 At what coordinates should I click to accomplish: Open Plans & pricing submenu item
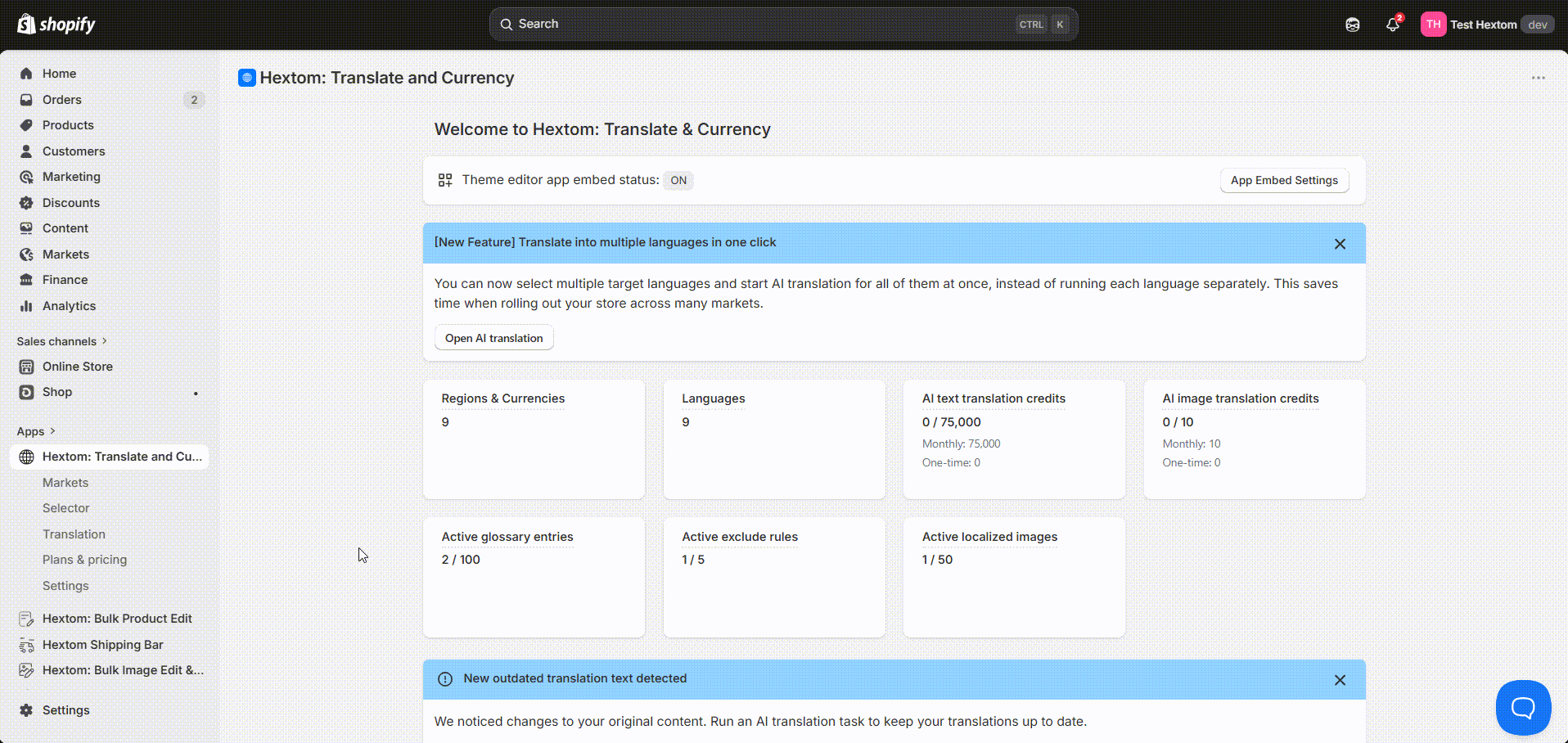(x=84, y=560)
